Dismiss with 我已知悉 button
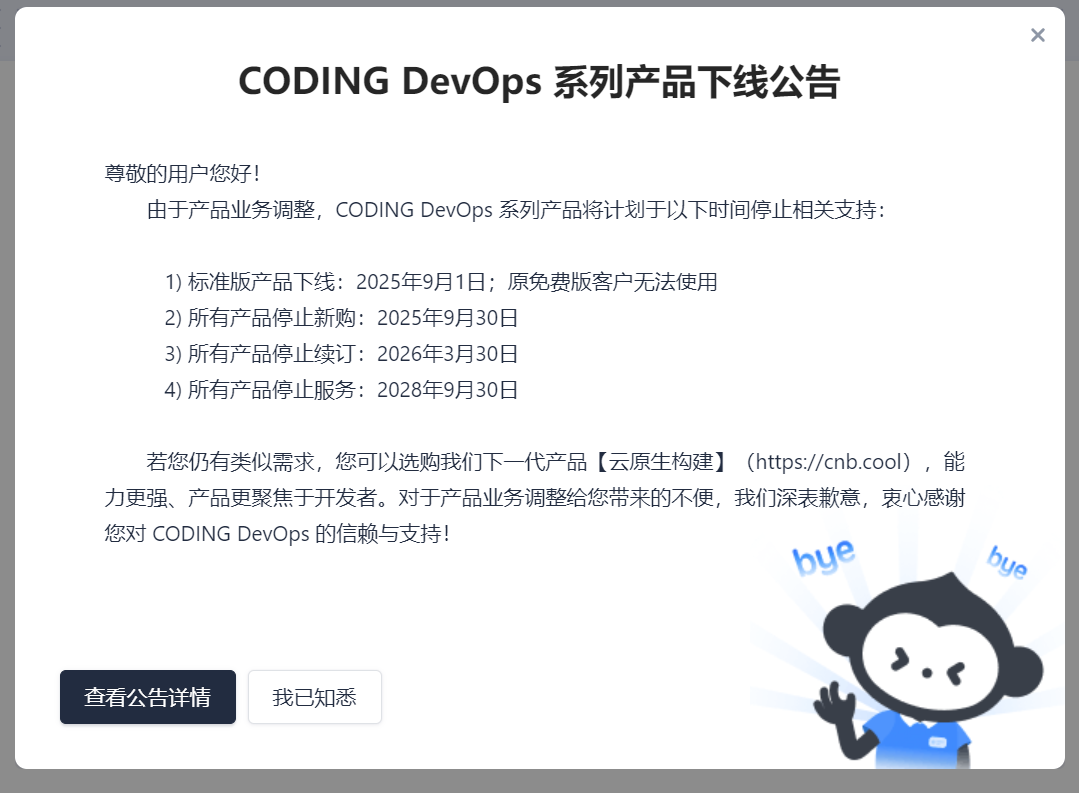Image resolution: width=1079 pixels, height=793 pixels. [x=314, y=697]
